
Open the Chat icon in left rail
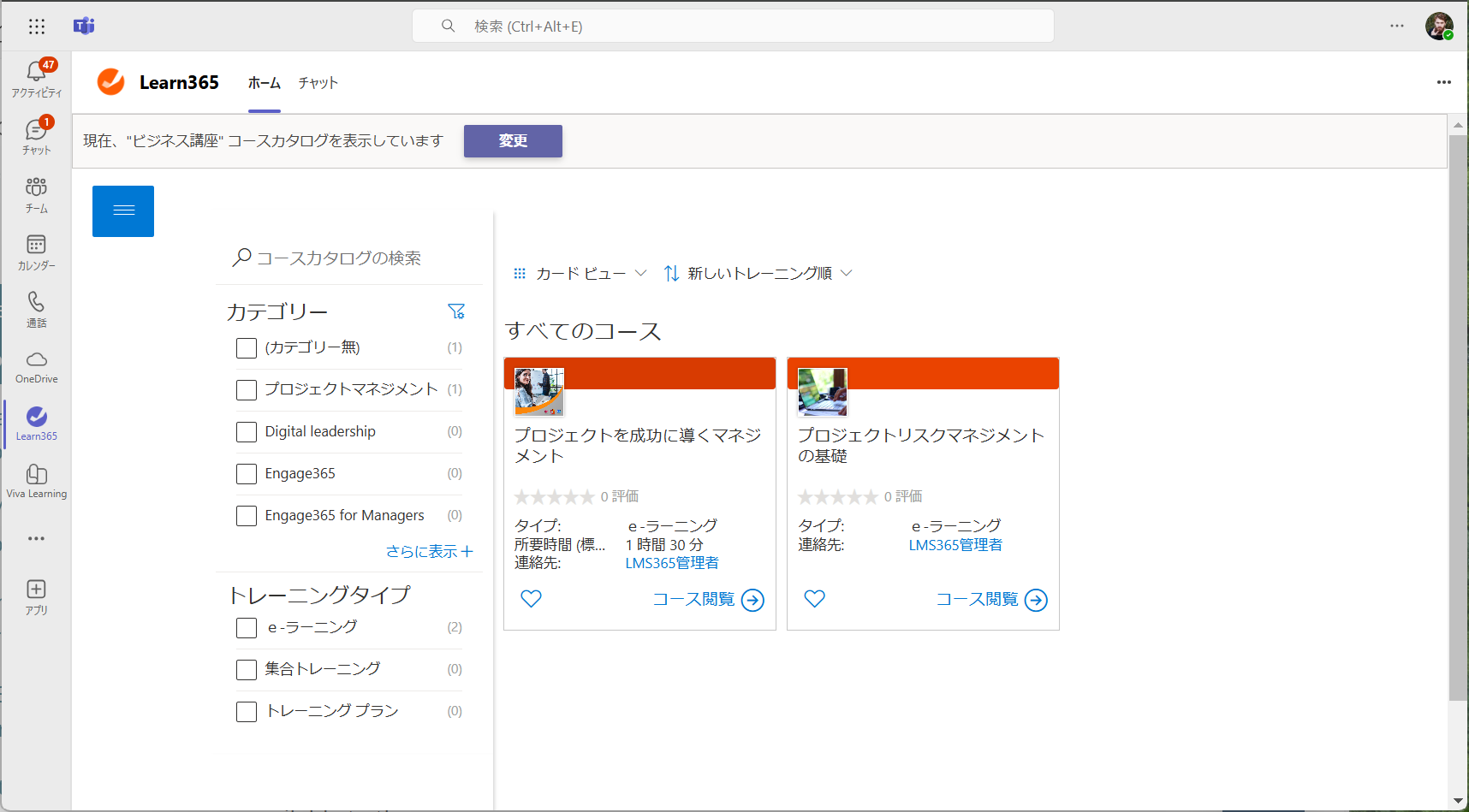(37, 137)
